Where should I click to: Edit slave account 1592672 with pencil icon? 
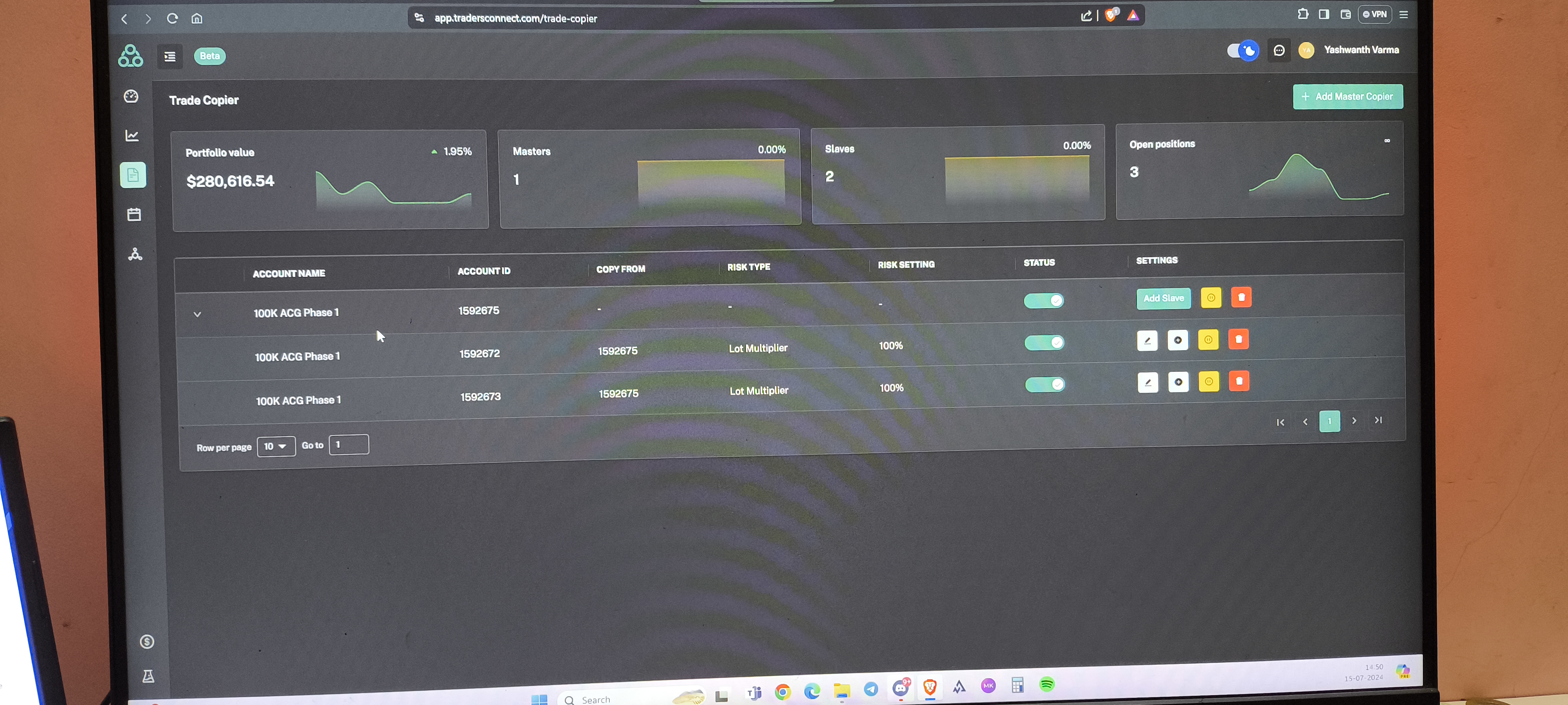coord(1148,341)
